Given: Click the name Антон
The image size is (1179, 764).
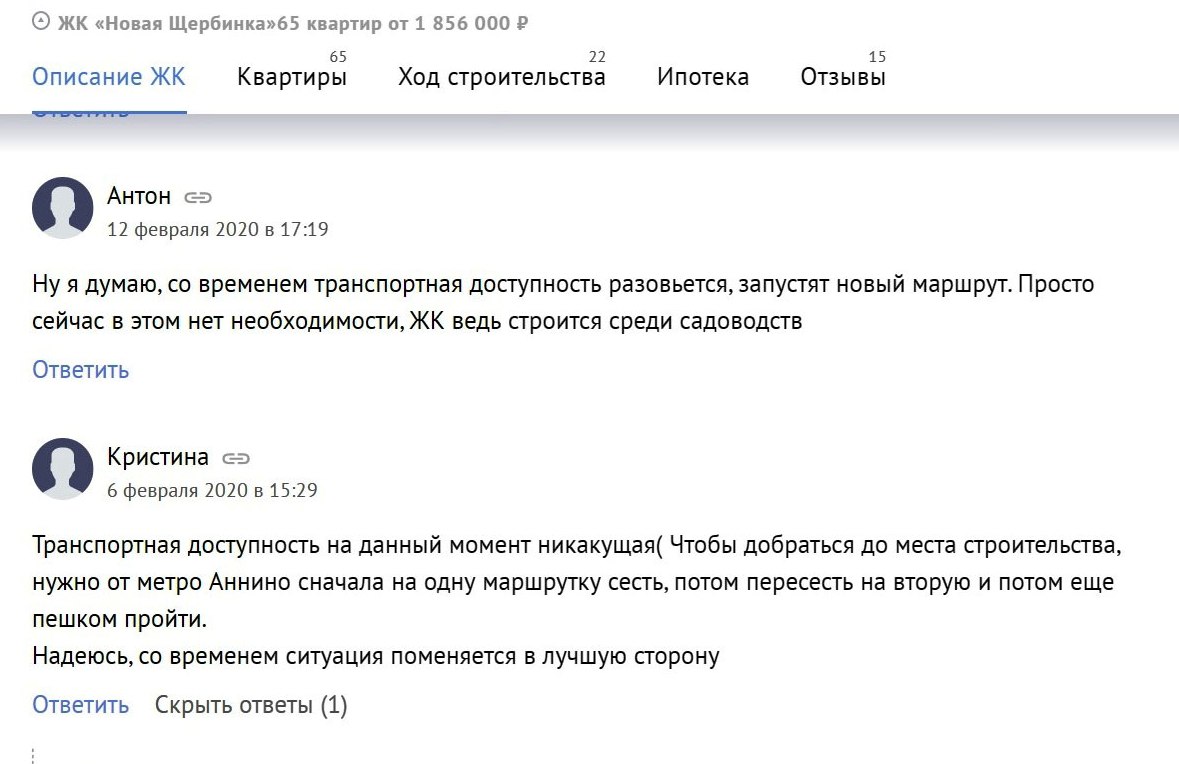Looking at the screenshot, I should 139,196.
